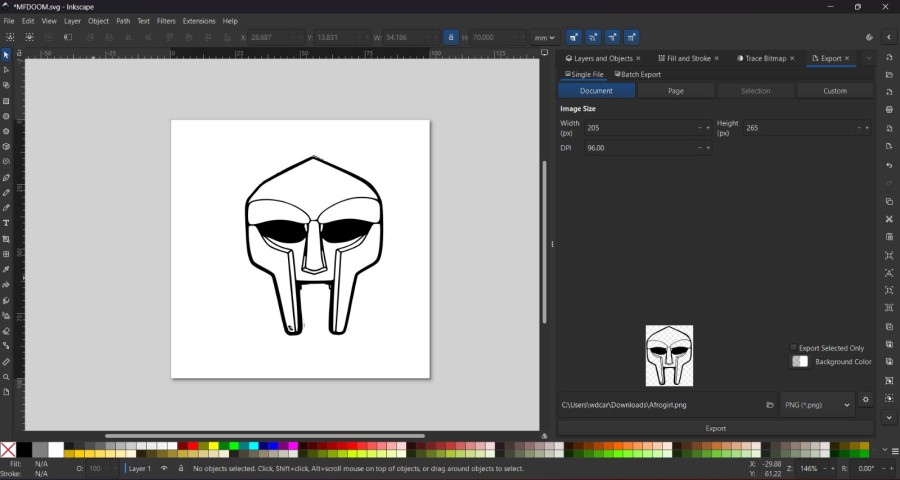Open the mm units dropdown

coord(544,37)
